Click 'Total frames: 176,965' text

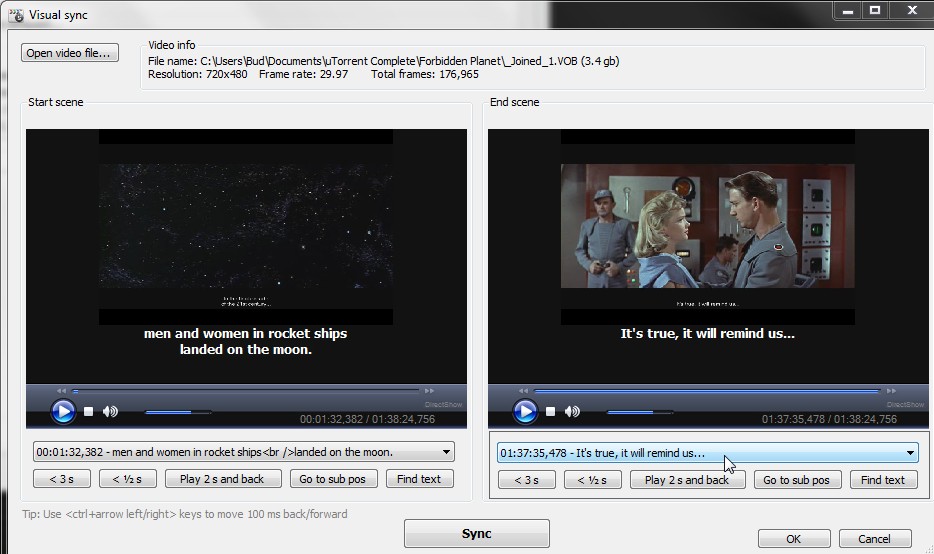[x=425, y=74]
